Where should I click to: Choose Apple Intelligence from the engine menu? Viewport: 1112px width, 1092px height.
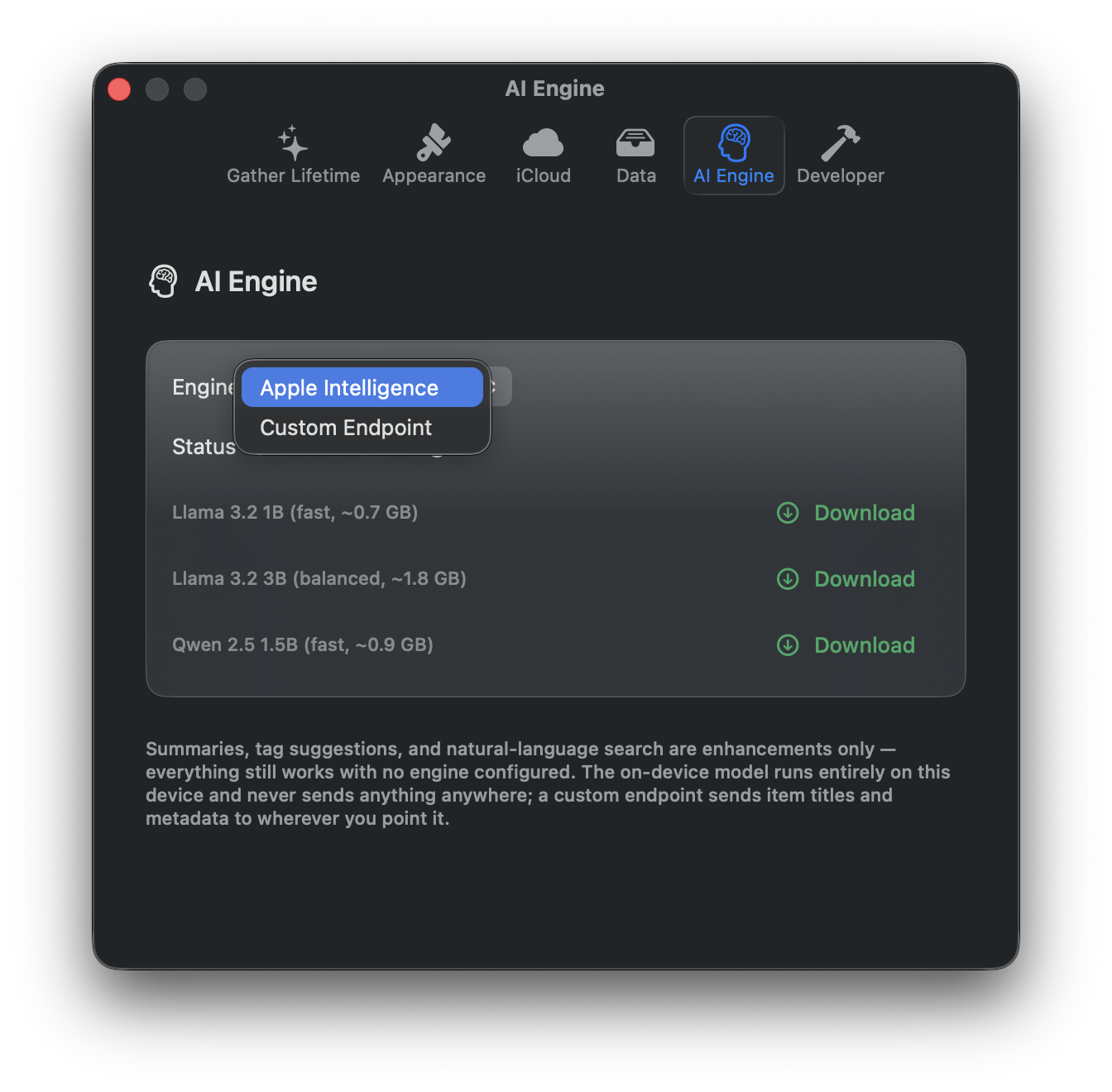pyautogui.click(x=362, y=387)
